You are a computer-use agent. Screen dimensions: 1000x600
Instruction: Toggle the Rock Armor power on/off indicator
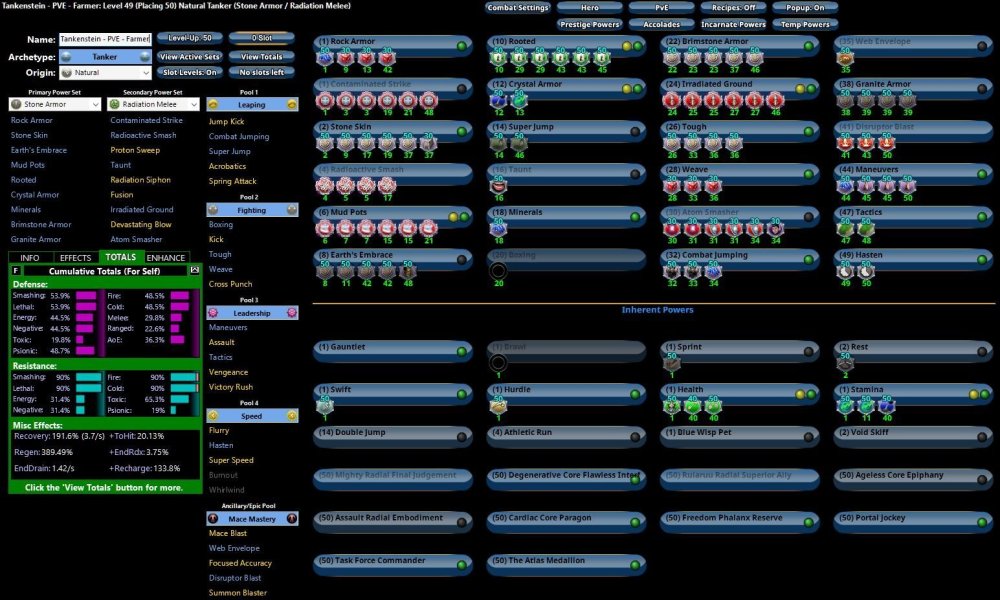pos(462,46)
